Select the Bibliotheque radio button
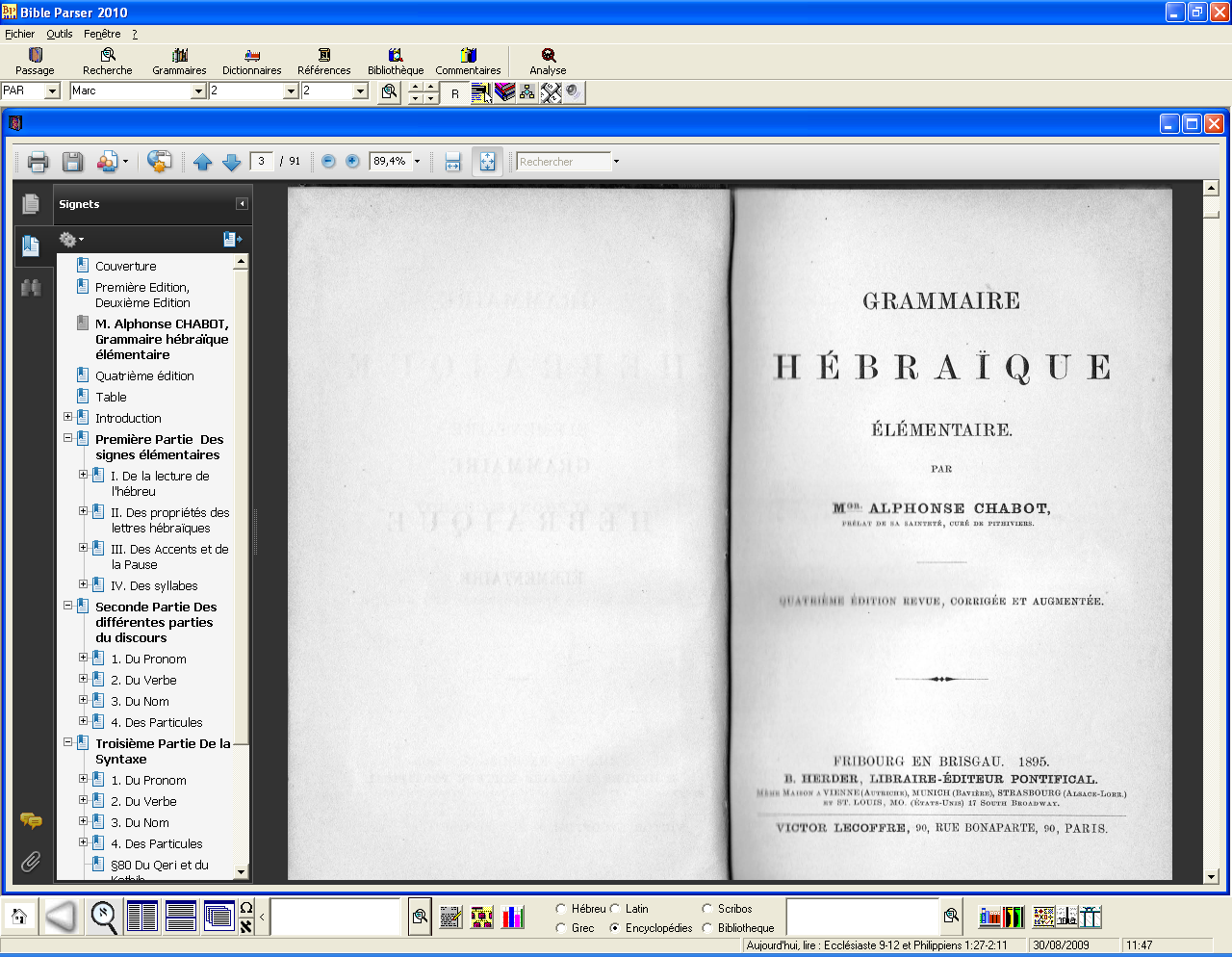Screen dimensions: 1232x957 (x=706, y=928)
